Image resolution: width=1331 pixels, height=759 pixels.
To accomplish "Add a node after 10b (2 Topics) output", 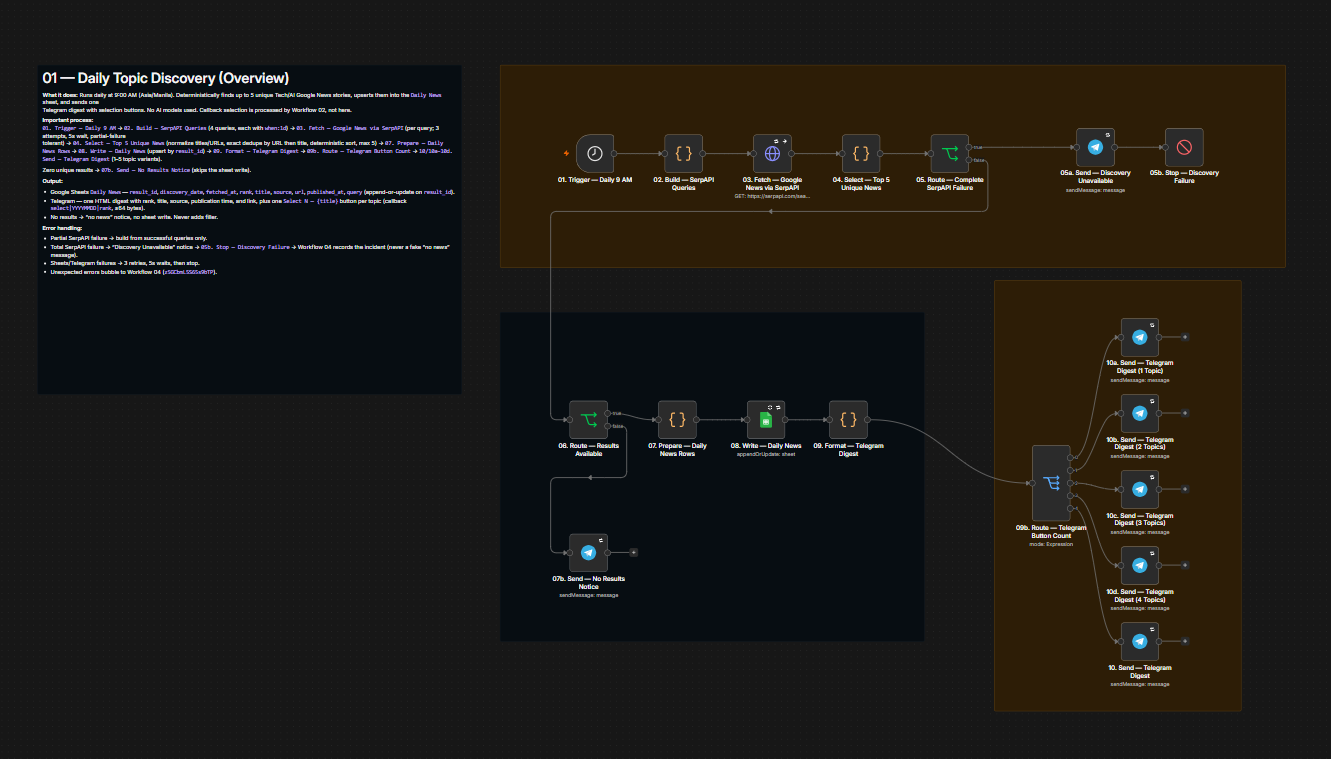I will (x=1185, y=413).
